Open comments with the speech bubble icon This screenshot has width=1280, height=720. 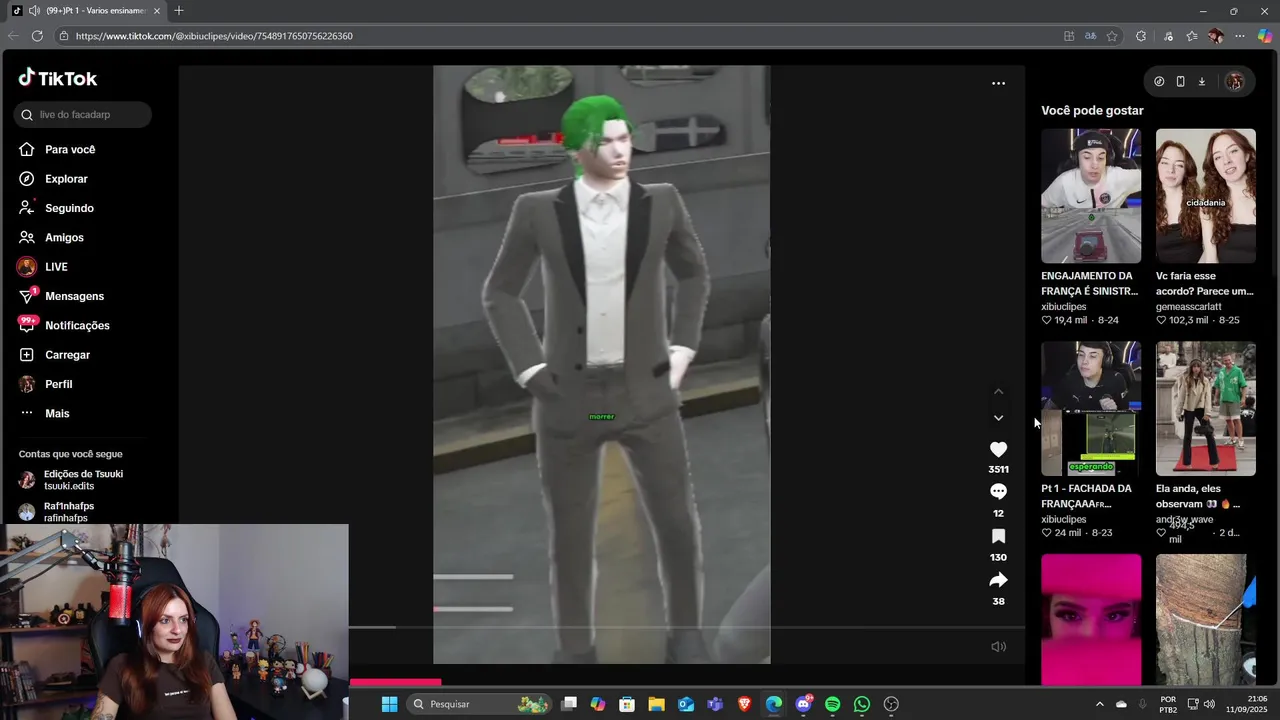coord(998,492)
